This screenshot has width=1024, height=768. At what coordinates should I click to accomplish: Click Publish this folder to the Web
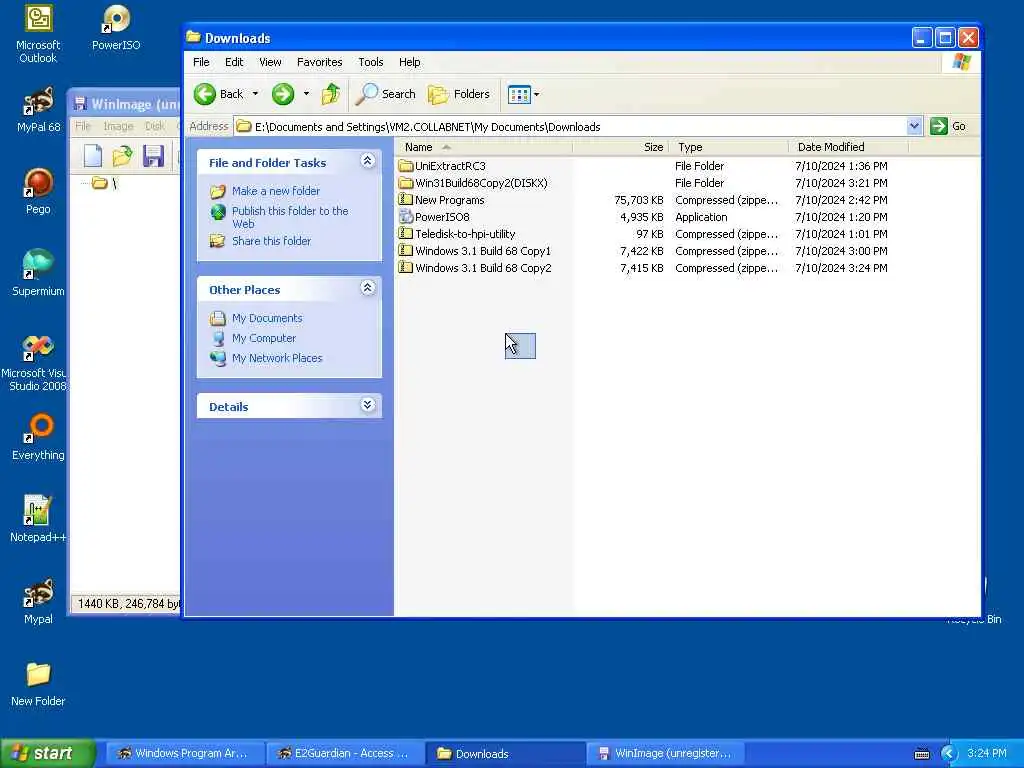point(290,217)
